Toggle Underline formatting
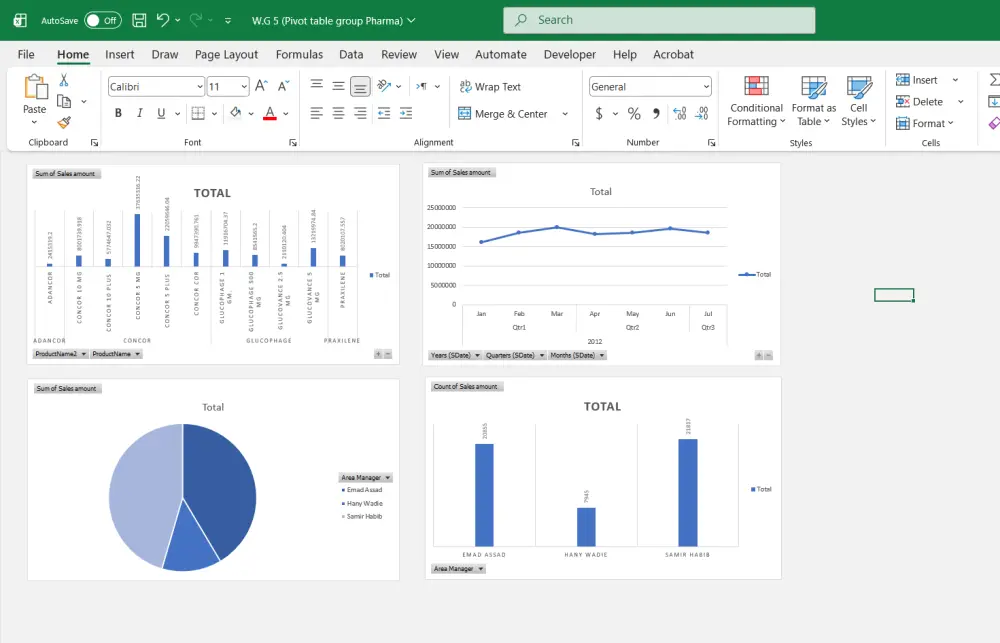Screen dimensions: 1000x643 [x=161, y=114]
